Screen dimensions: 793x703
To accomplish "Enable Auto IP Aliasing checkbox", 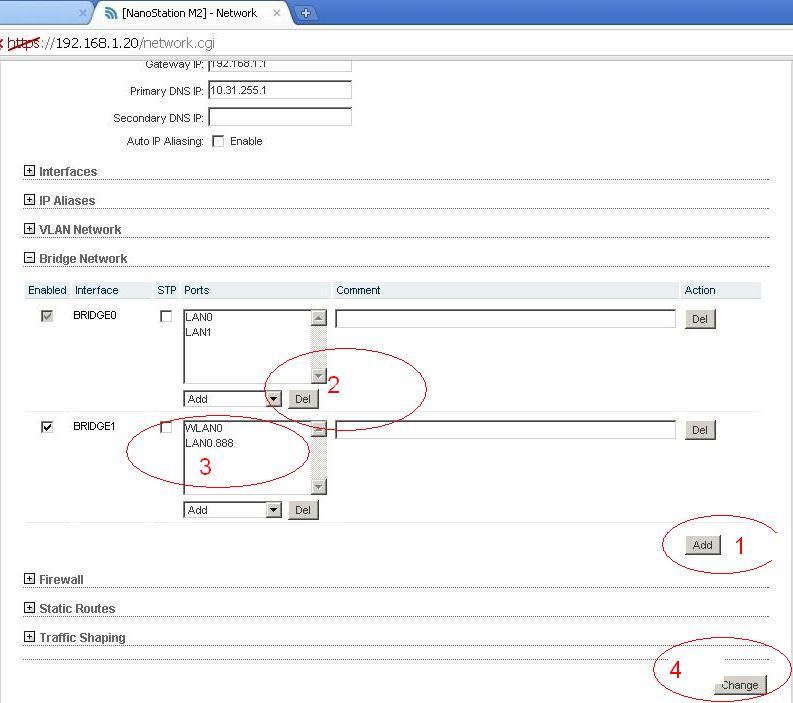I will click(218, 141).
